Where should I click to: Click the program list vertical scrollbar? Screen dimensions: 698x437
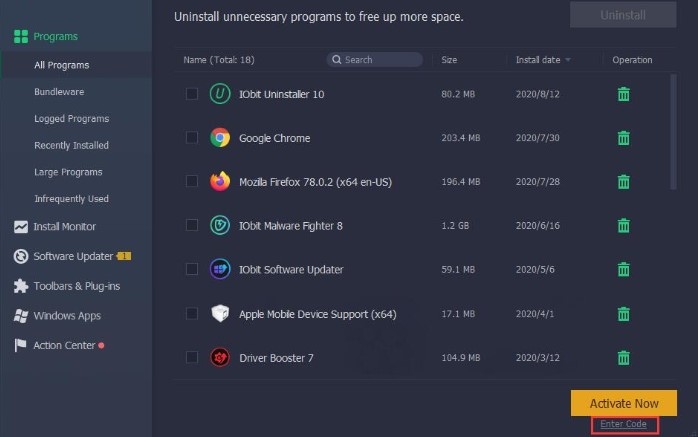673,132
